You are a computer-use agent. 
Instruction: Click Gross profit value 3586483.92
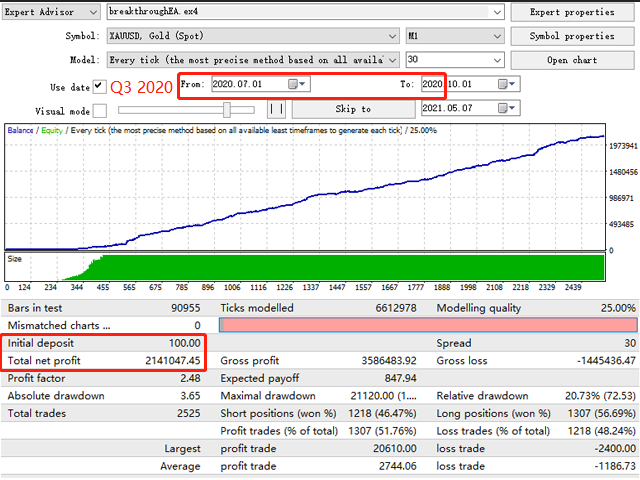click(x=389, y=361)
